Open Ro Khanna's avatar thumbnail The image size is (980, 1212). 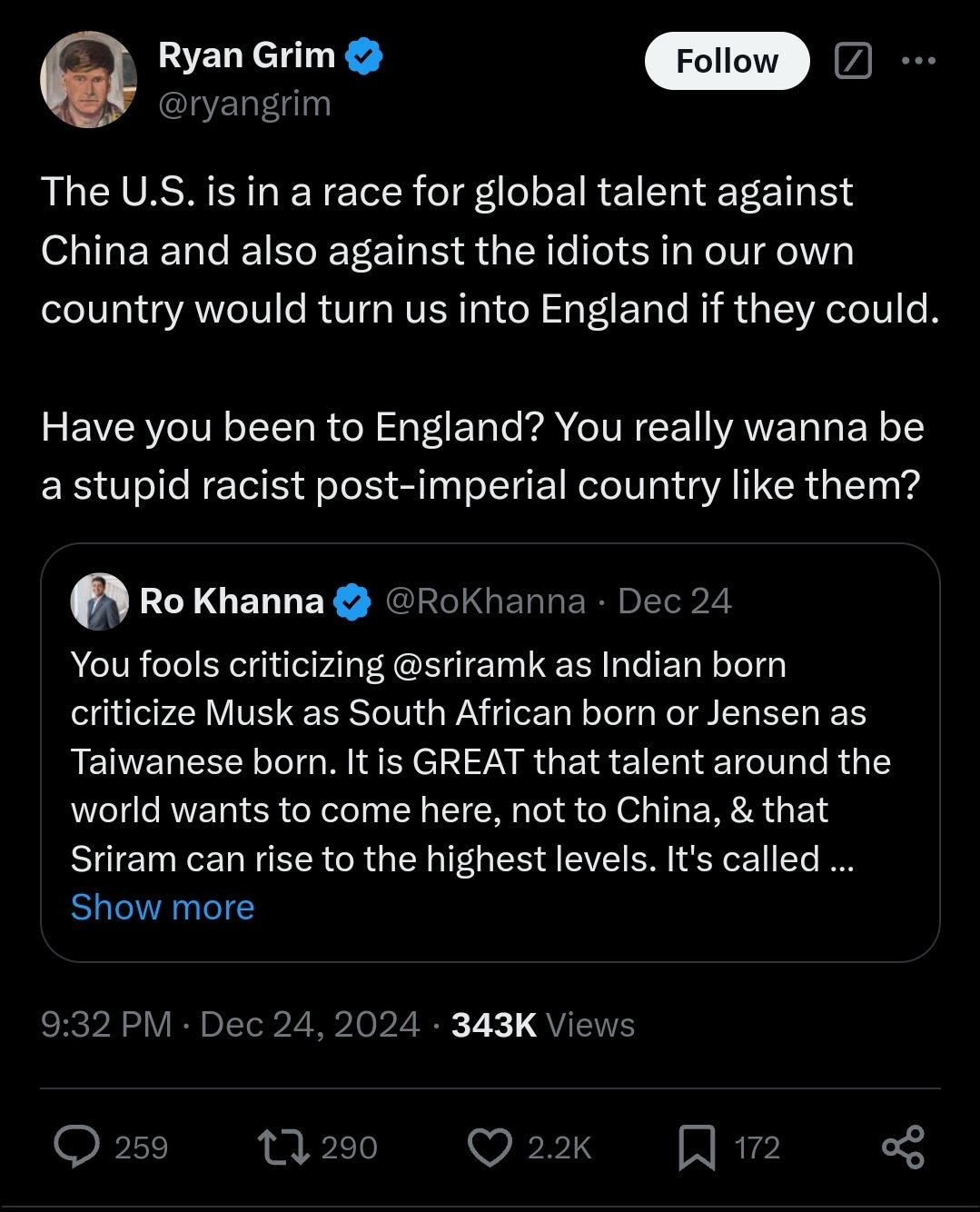click(100, 601)
